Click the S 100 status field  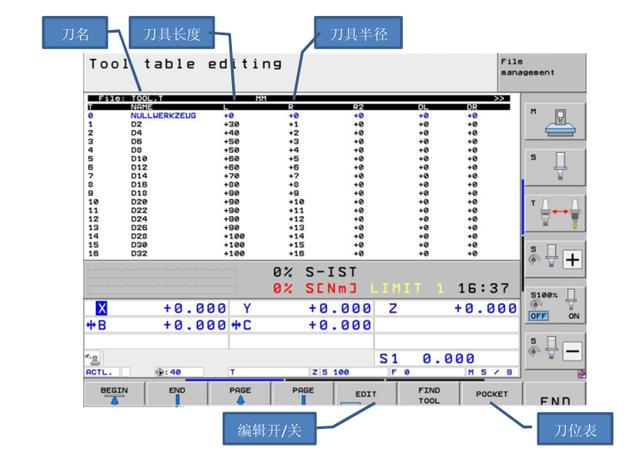pos(336,372)
